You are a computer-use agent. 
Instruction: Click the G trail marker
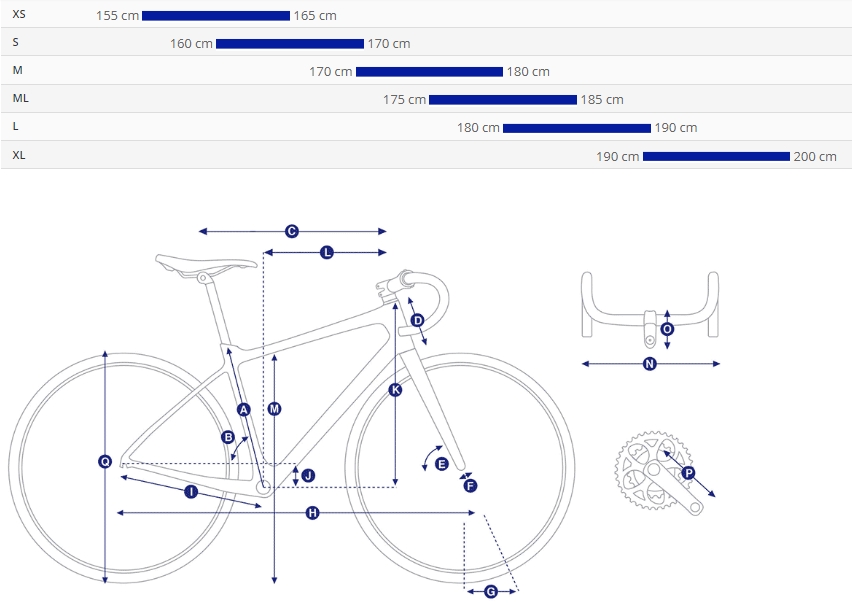(x=491, y=592)
